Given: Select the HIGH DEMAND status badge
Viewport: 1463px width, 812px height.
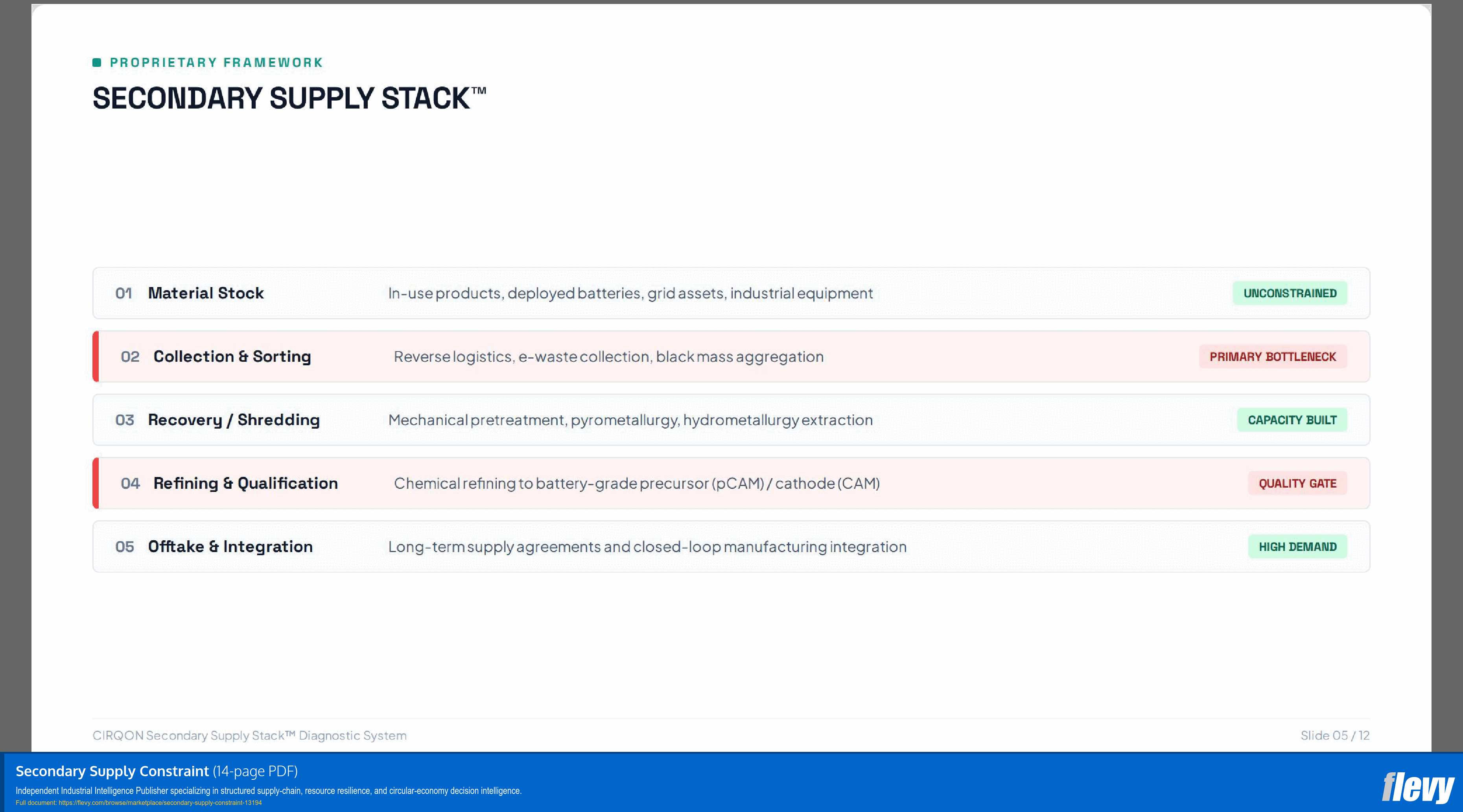Looking at the screenshot, I should [1297, 547].
